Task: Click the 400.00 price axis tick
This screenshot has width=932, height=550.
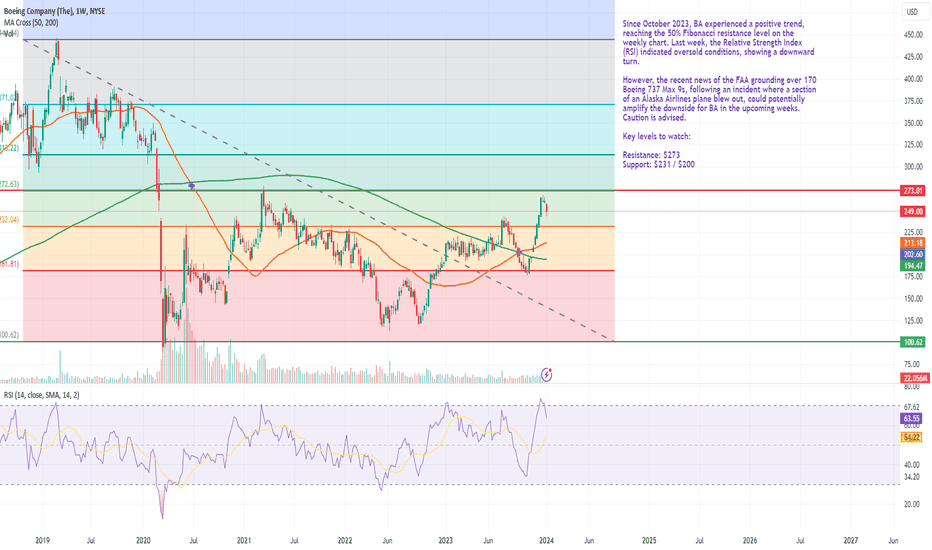Action: [x=913, y=78]
